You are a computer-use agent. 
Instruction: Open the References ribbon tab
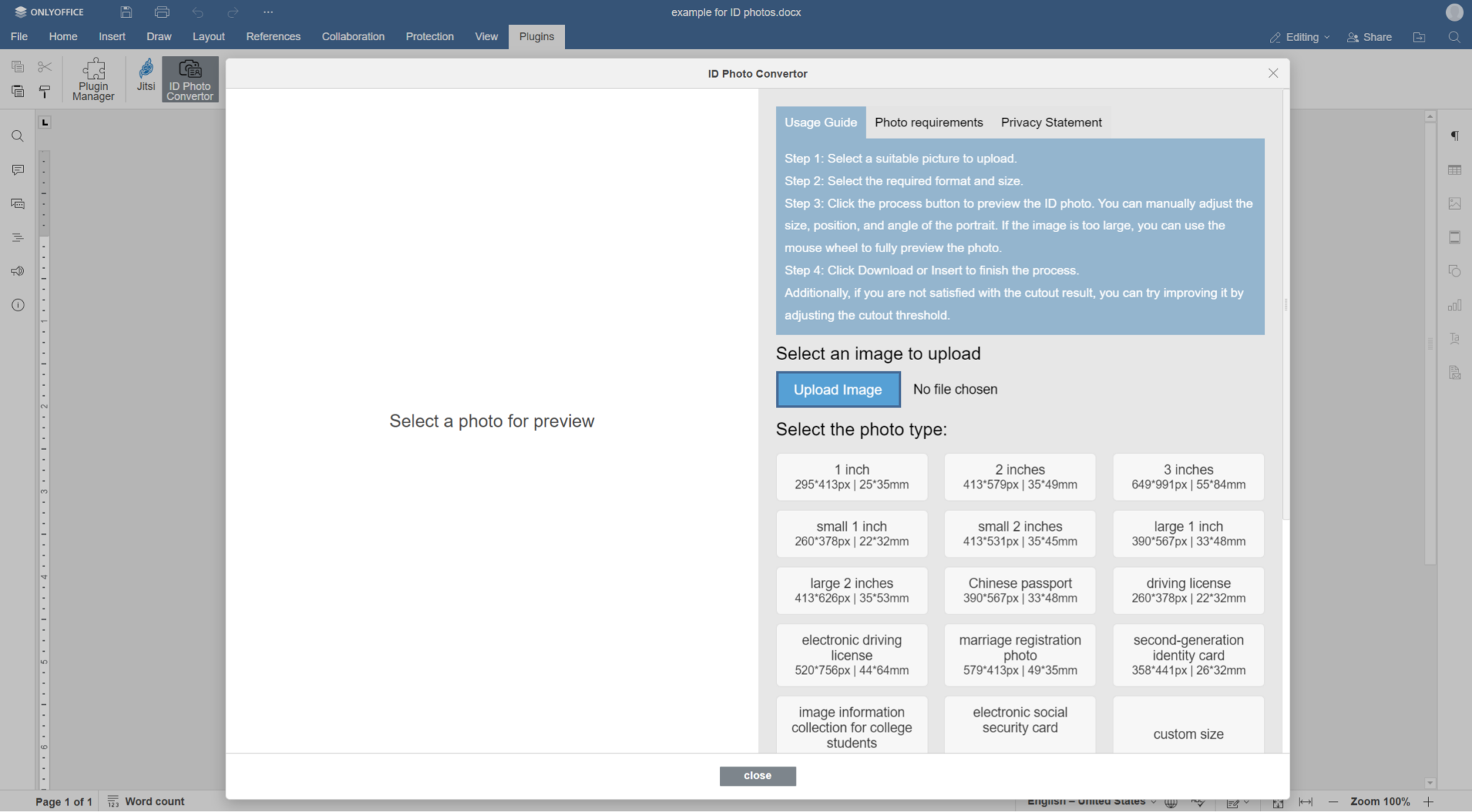tap(272, 37)
